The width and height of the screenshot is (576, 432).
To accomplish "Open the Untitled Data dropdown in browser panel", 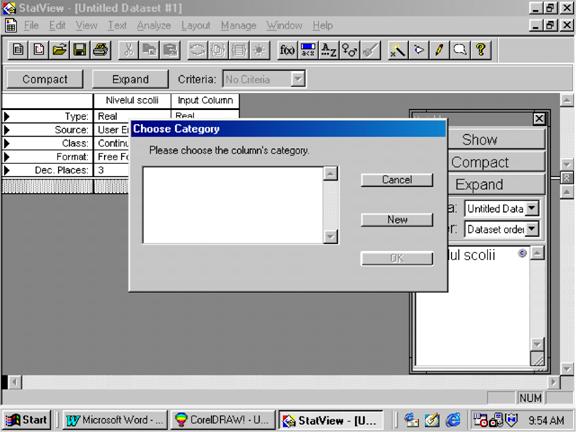I will (532, 208).
